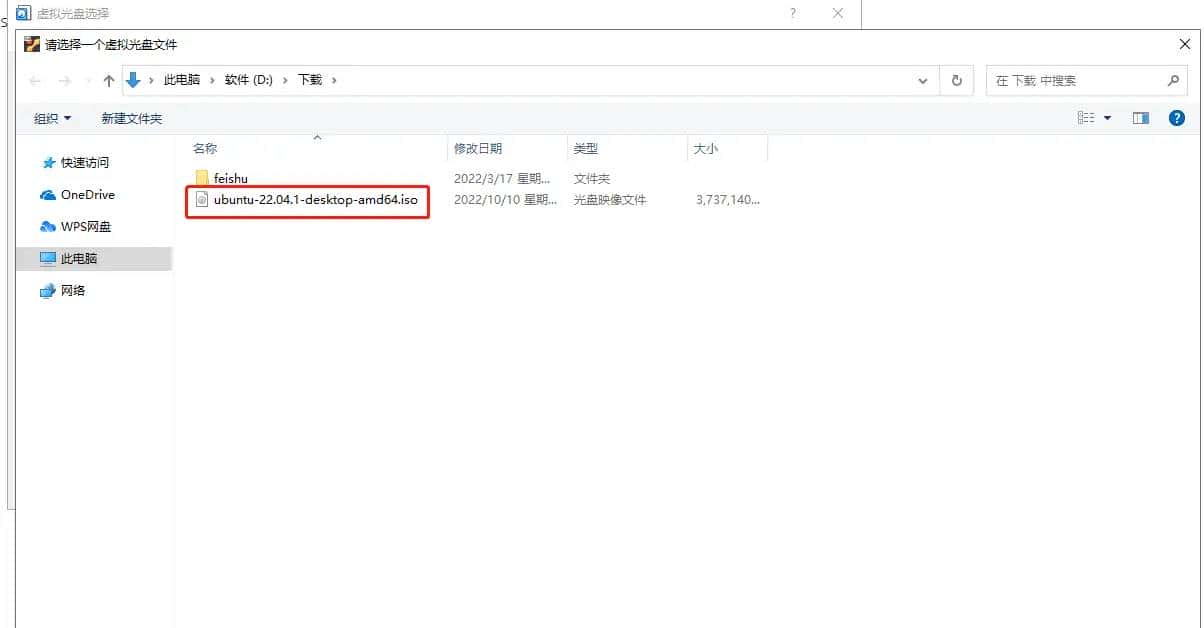Click the details view icon
The width and height of the screenshot is (1204, 628).
pos(1086,117)
